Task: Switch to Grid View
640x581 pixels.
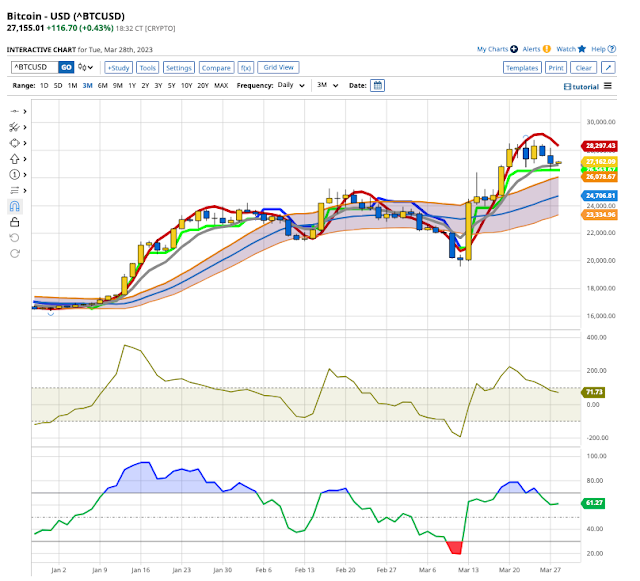Action: click(x=278, y=67)
